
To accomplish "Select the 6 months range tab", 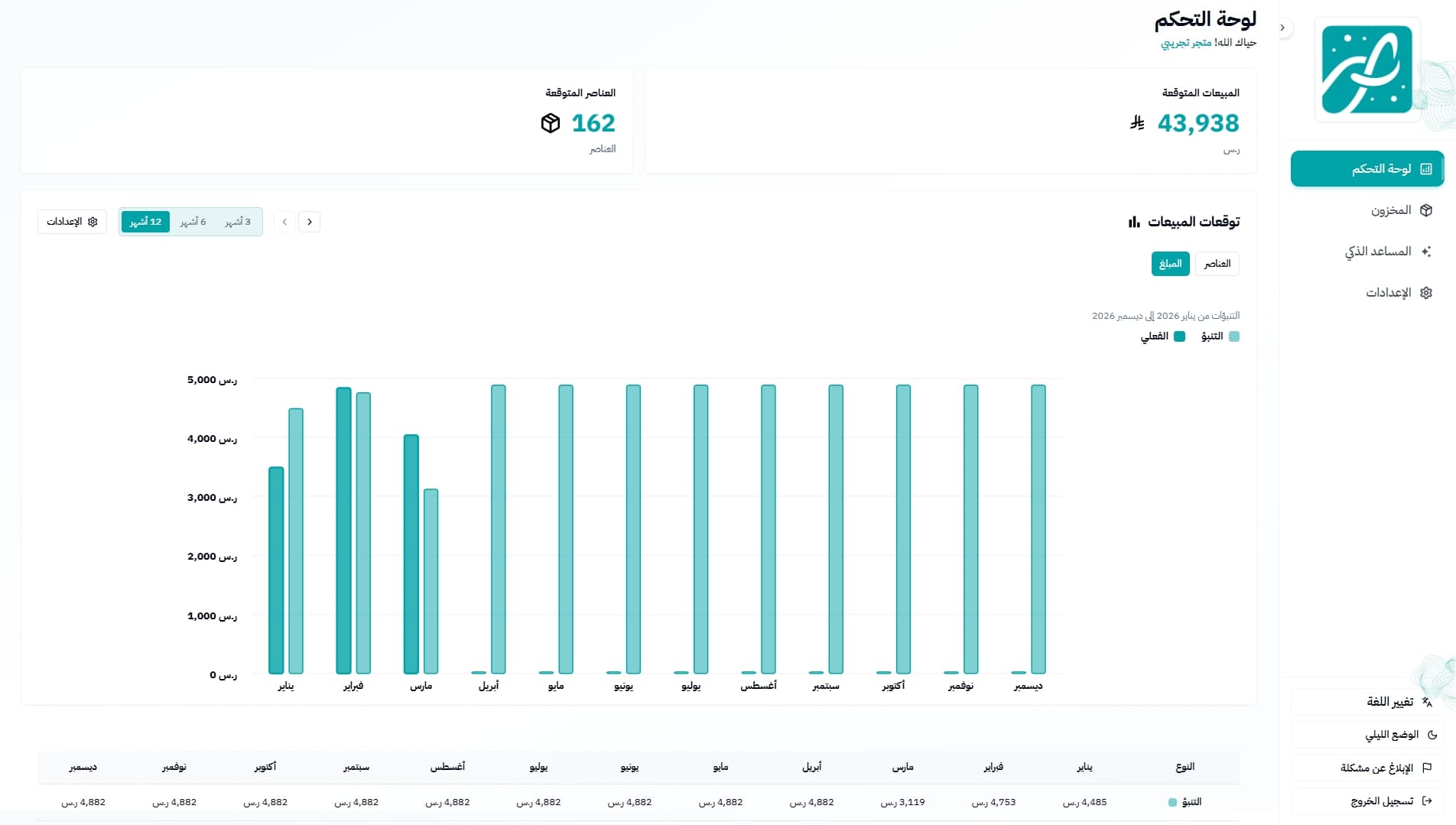I will [193, 222].
